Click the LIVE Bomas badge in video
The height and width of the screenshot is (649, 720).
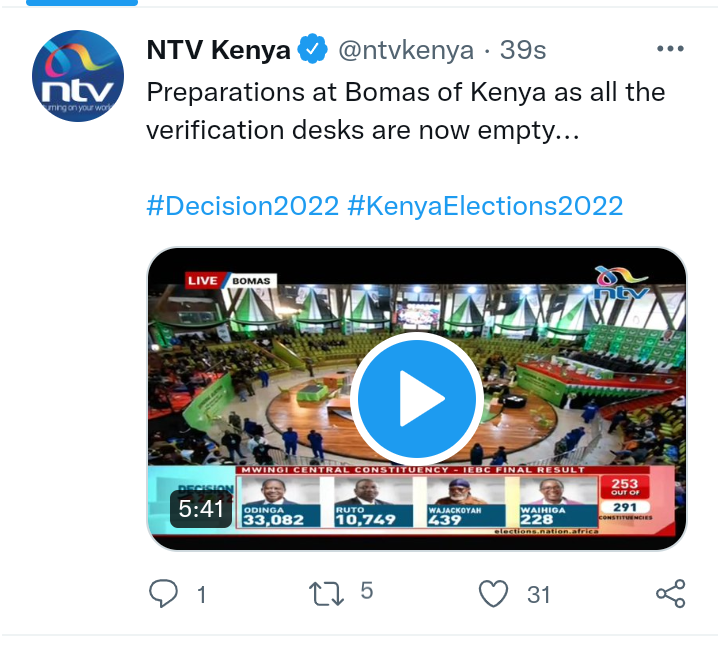231,280
